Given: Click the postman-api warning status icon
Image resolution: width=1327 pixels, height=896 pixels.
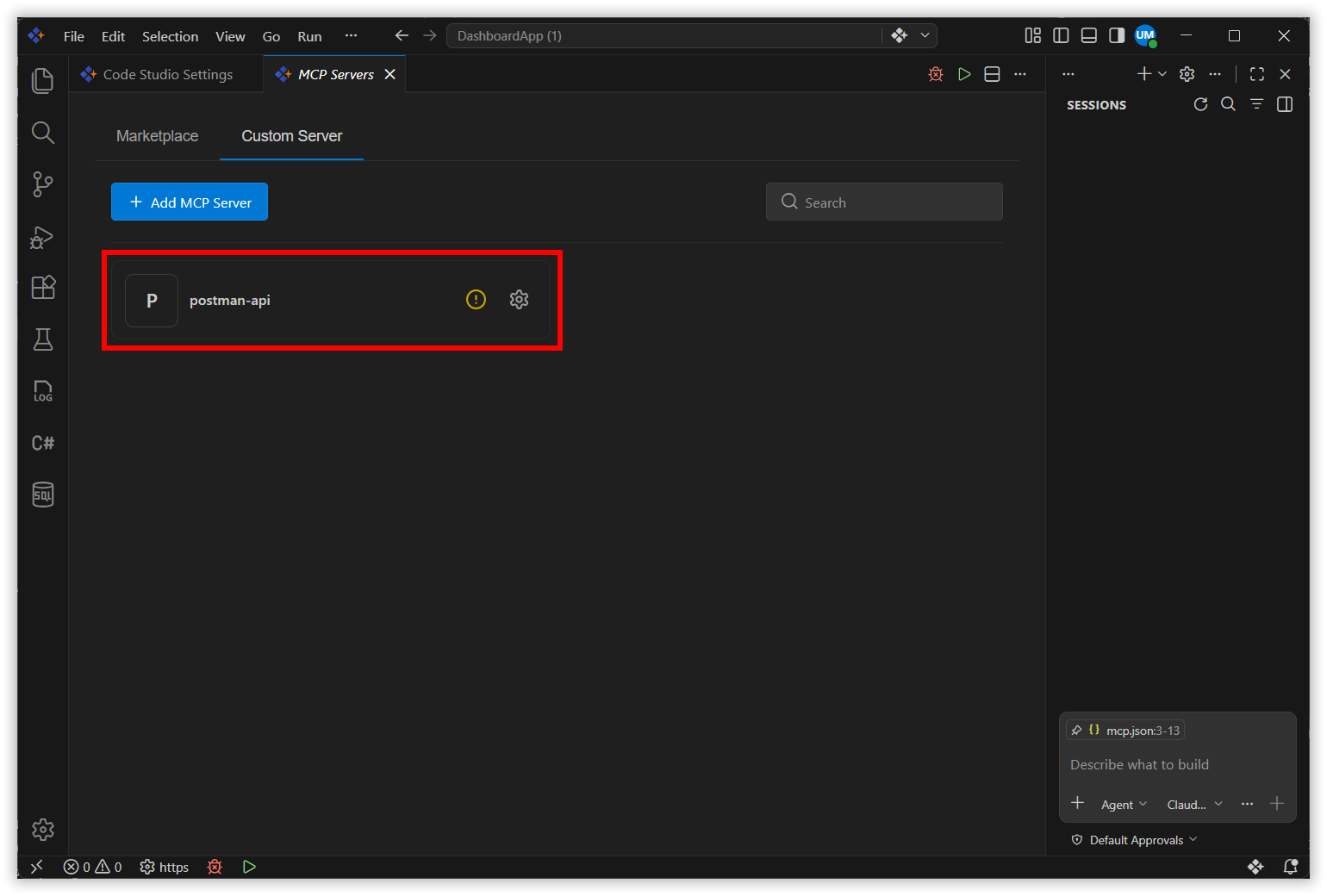Looking at the screenshot, I should point(476,299).
